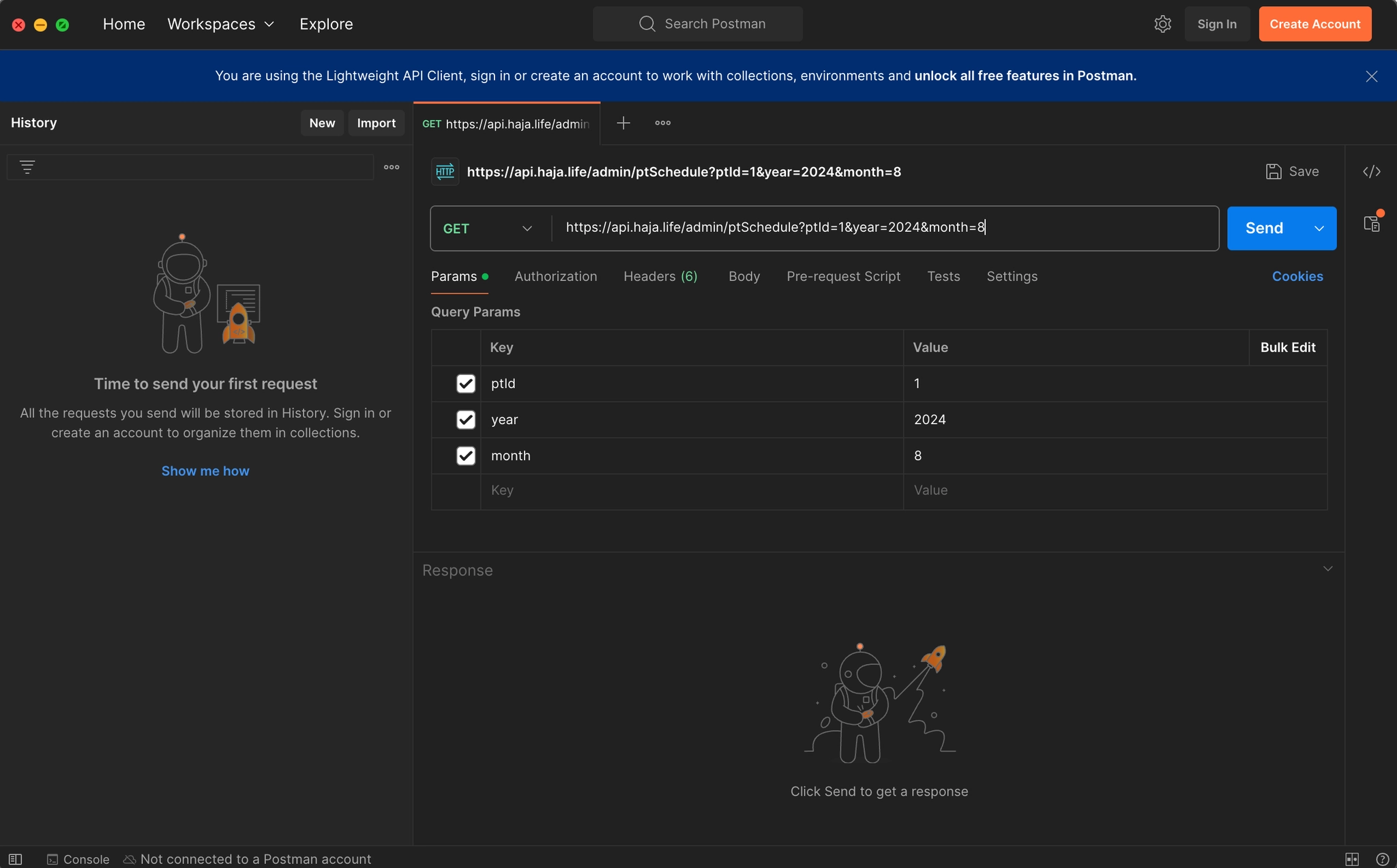
Task: Click the code snippet icon
Action: coord(1371,171)
